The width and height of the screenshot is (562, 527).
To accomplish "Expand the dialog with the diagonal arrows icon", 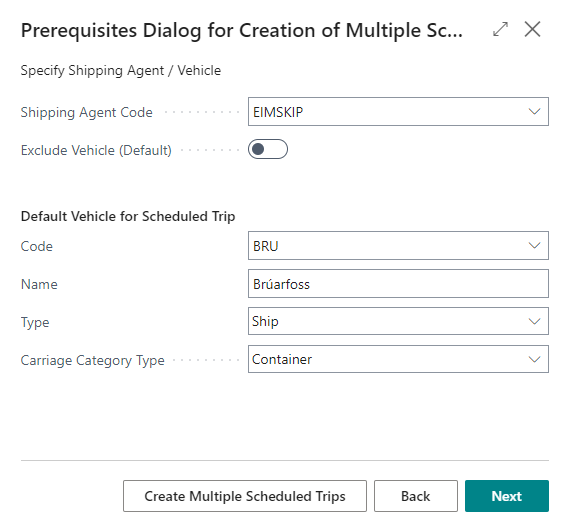I will point(500,29).
